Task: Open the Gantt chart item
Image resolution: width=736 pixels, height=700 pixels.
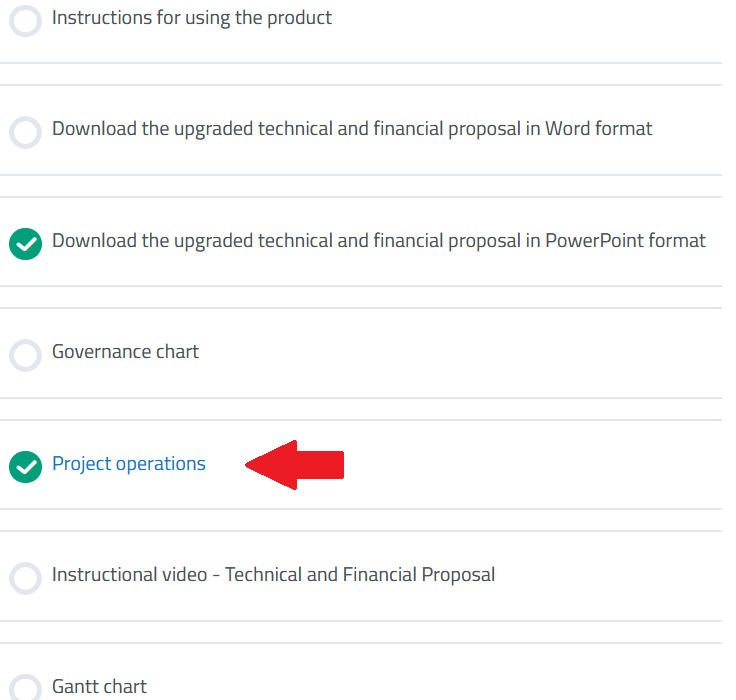Action: [99, 687]
